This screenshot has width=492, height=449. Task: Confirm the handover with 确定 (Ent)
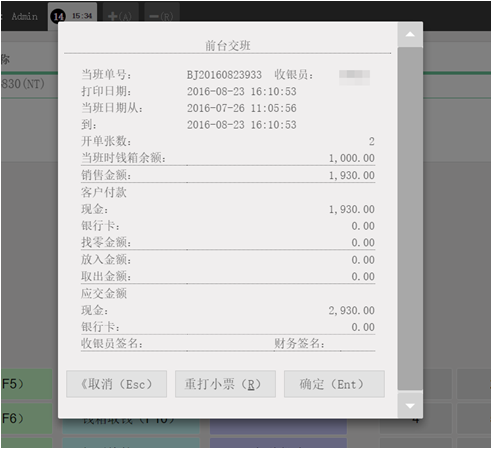(334, 384)
